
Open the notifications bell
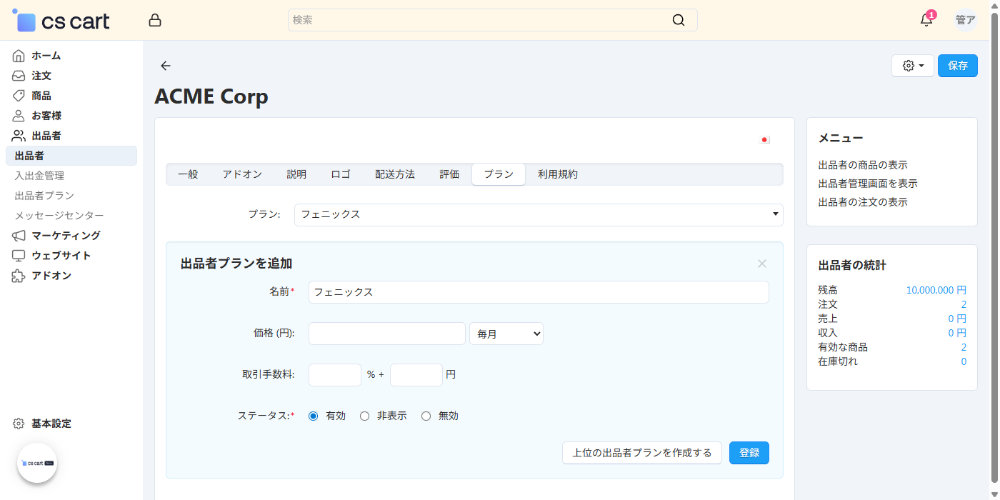click(926, 20)
